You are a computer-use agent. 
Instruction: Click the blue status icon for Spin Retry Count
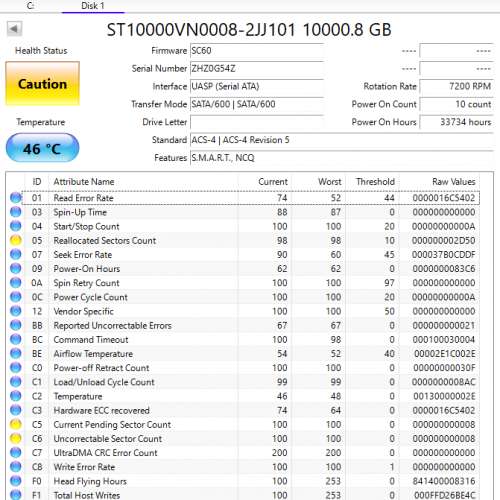pyautogui.click(x=16, y=283)
